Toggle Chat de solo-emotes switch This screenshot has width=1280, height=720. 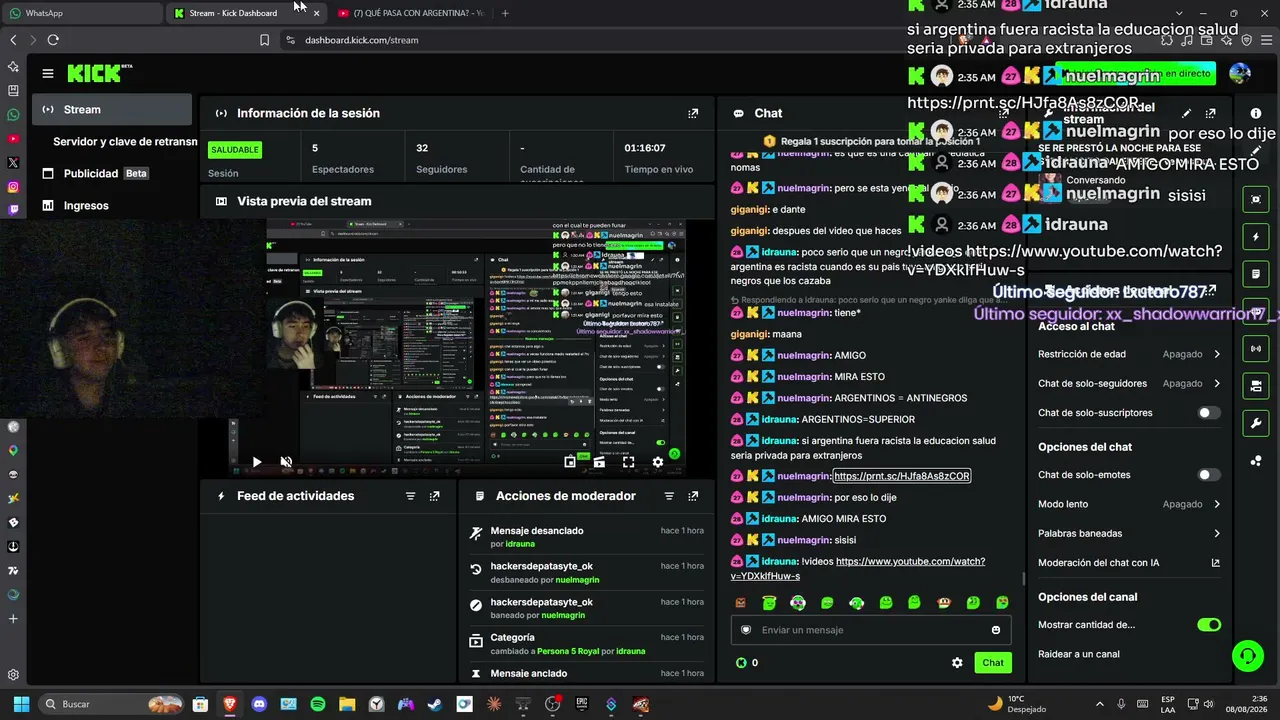coord(1209,475)
